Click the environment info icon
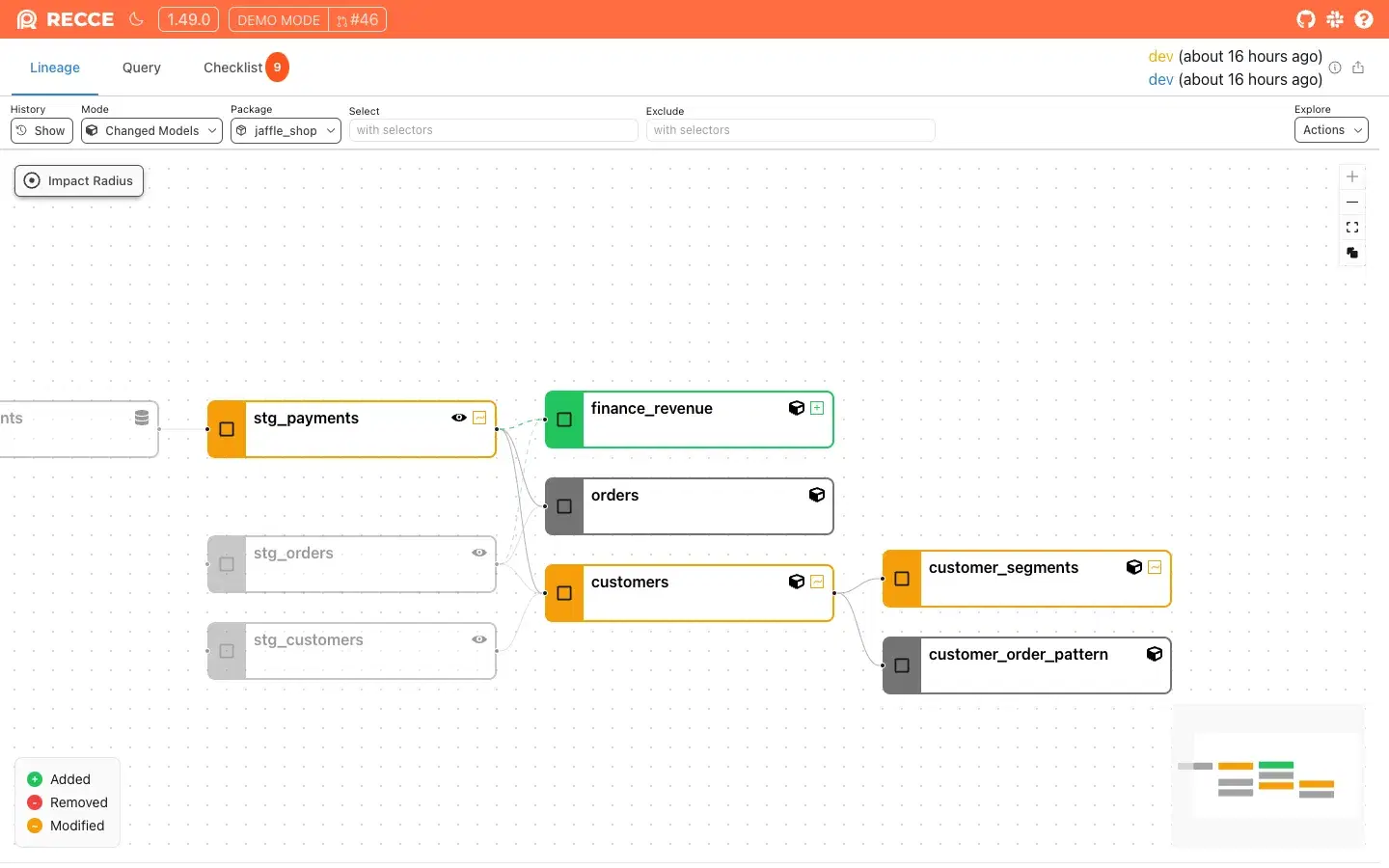Viewport: 1389px width, 868px height. tap(1335, 68)
